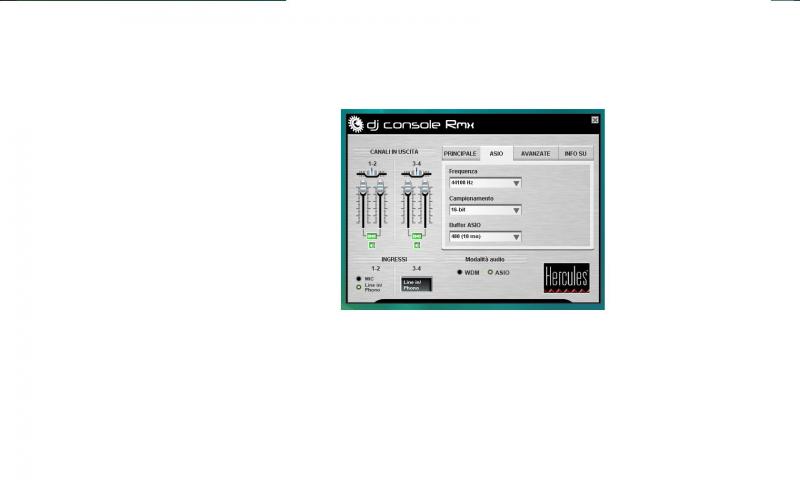Select ASIO audio mode radio button

pyautogui.click(x=490, y=272)
